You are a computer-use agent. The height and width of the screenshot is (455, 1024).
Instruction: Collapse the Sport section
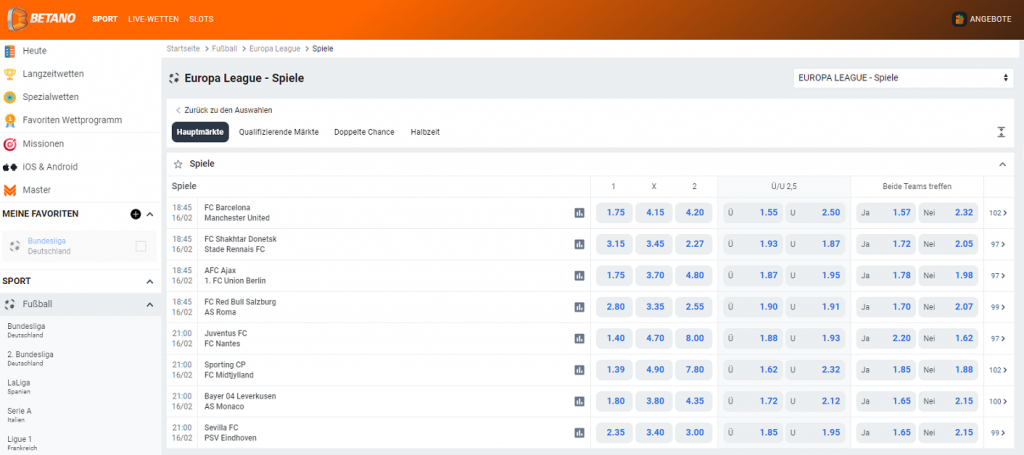150,281
